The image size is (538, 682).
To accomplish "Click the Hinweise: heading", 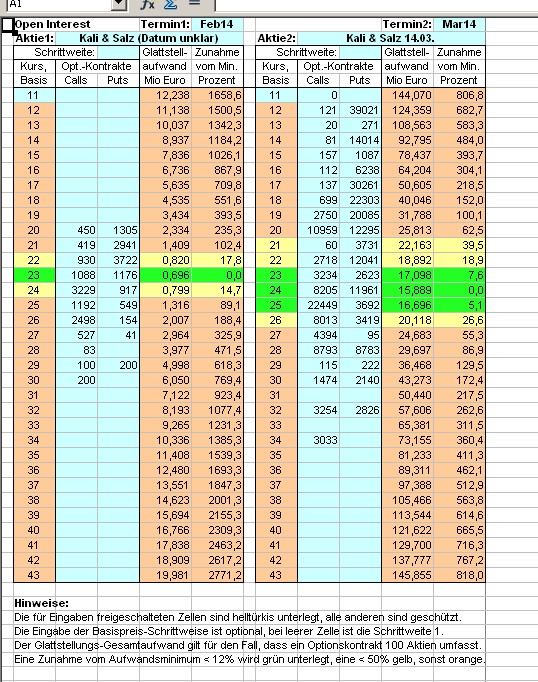I will click(x=41, y=603).
